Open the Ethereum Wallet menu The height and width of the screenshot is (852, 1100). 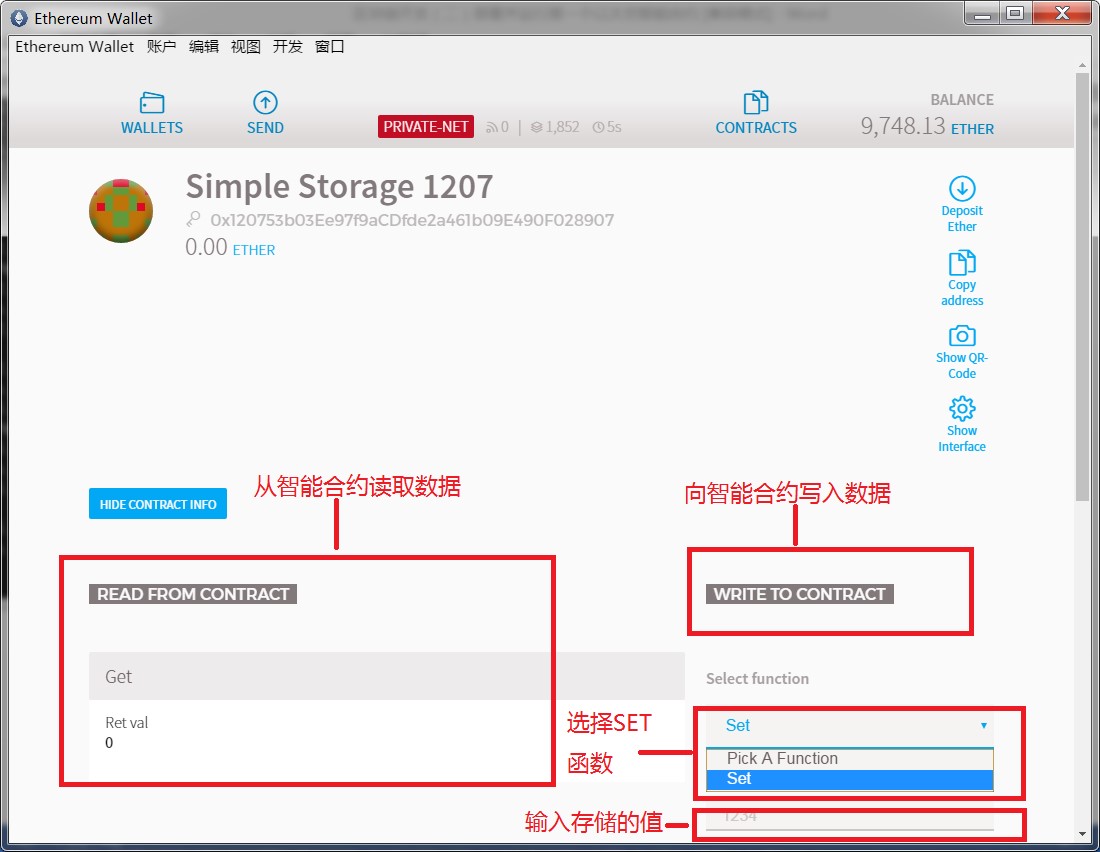point(74,46)
